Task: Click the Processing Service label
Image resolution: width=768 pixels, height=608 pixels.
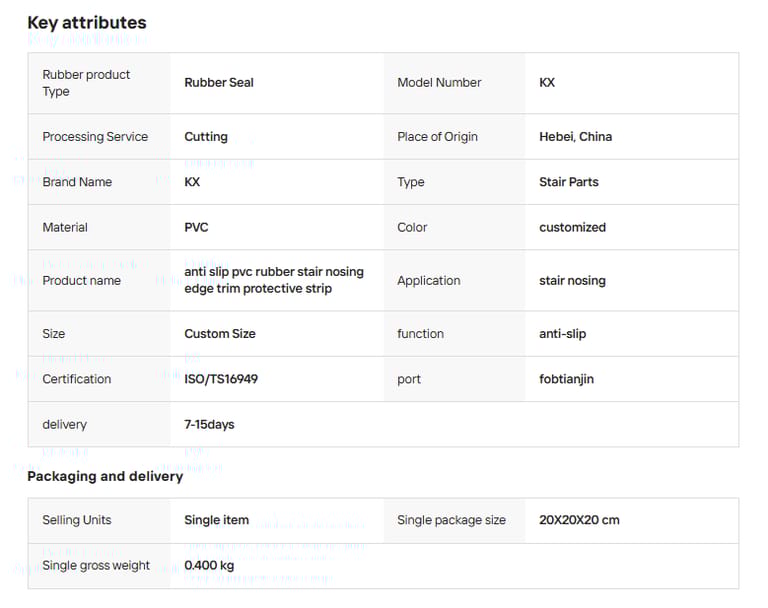Action: coord(95,137)
